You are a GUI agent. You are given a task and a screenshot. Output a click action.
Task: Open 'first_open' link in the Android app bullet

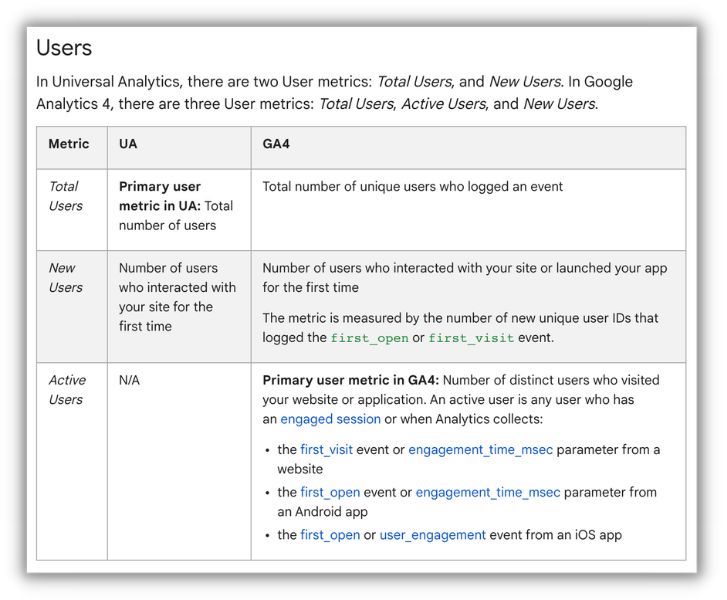(330, 492)
